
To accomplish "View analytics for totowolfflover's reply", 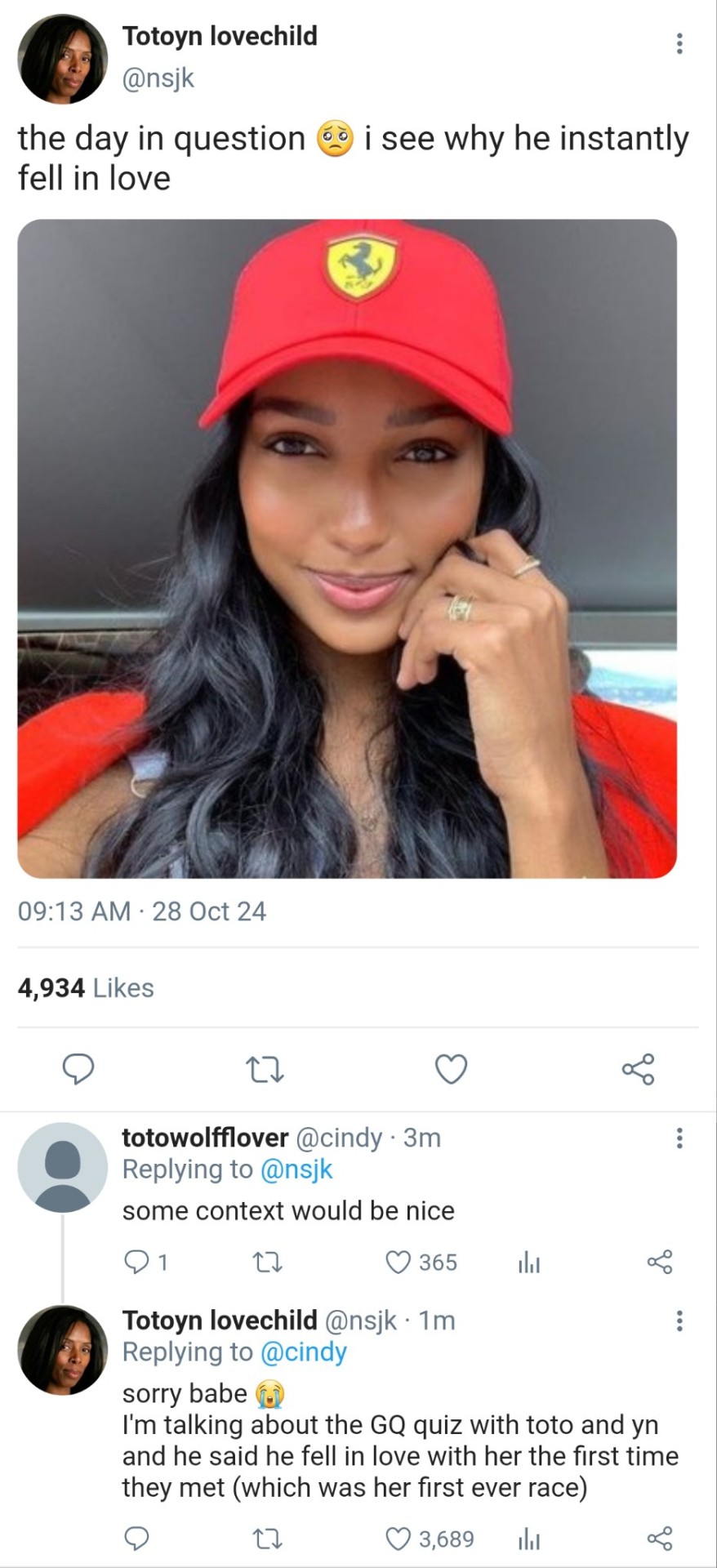I will (528, 1263).
